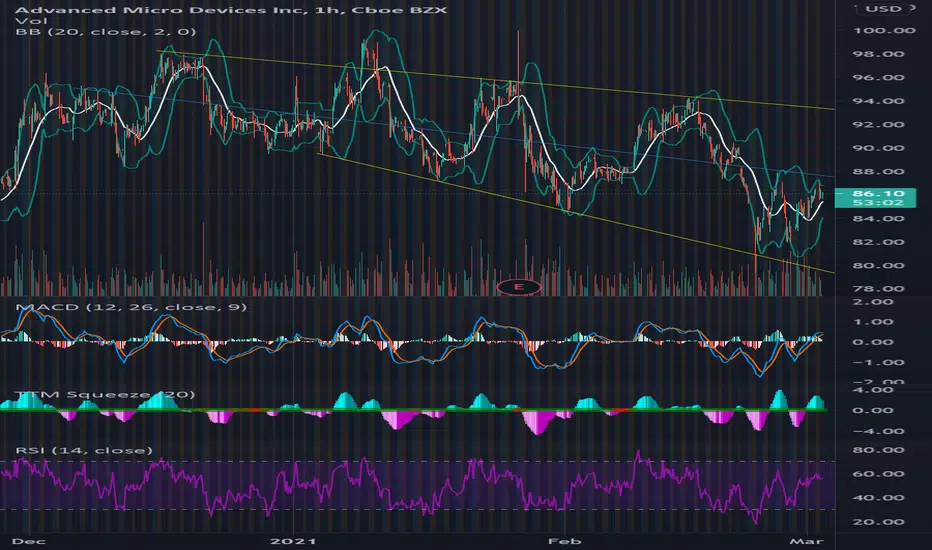This screenshot has width=932, height=550.
Task: Click the −1.00 MACD scale label
Action: [878, 362]
